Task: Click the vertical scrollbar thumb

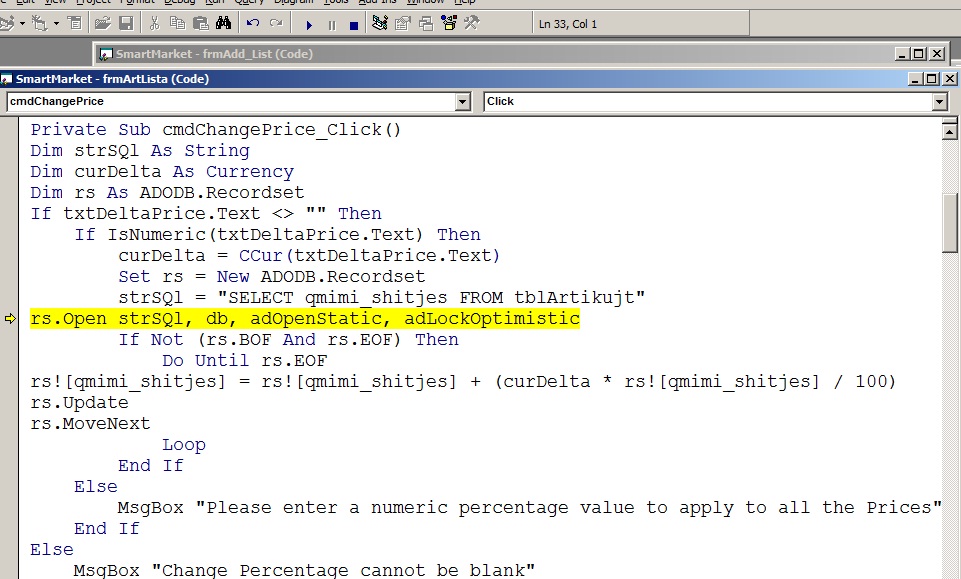Action: click(x=949, y=223)
